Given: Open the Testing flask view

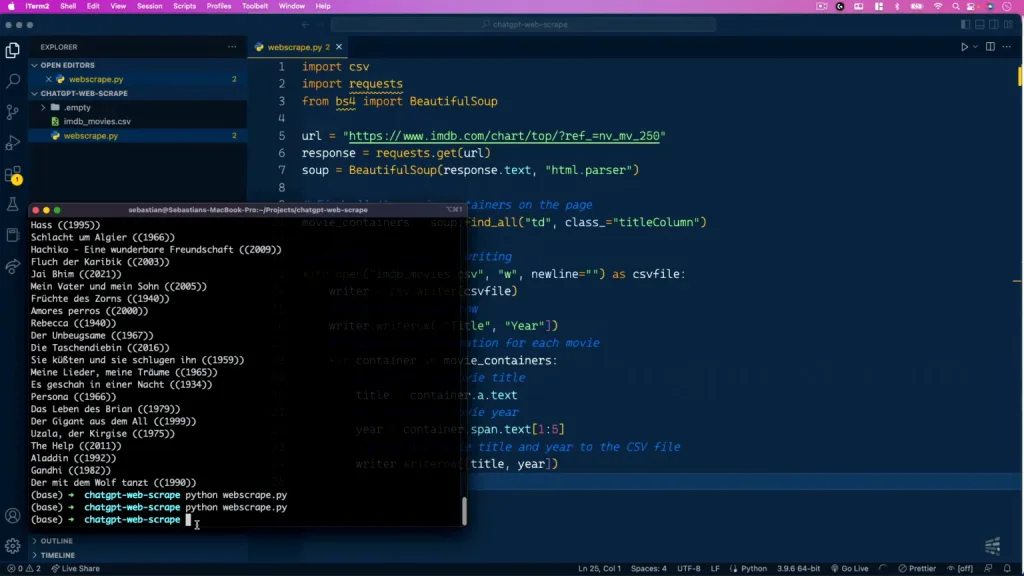Looking at the screenshot, I should (x=12, y=204).
